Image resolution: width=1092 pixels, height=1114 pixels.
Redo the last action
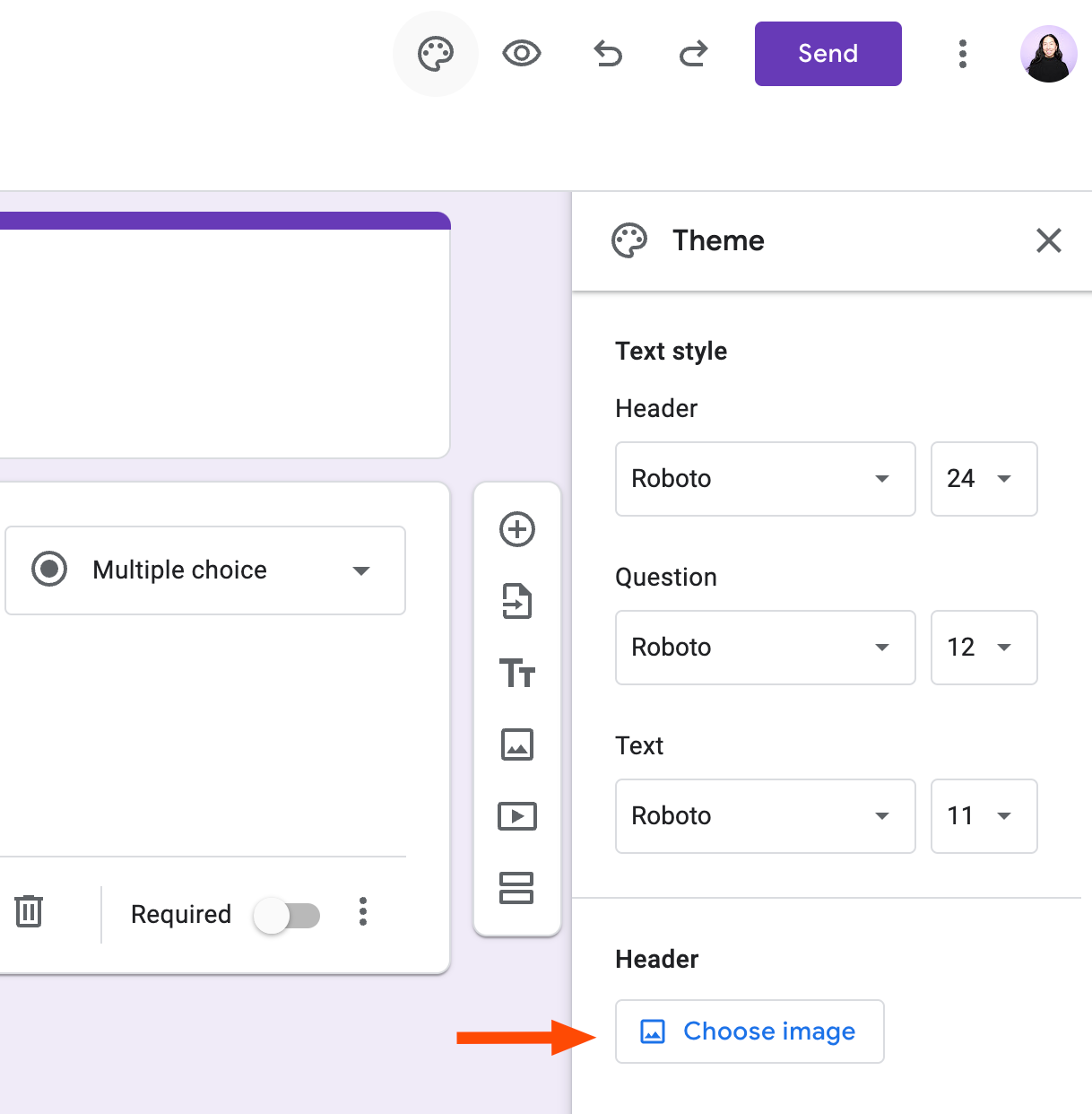[694, 54]
